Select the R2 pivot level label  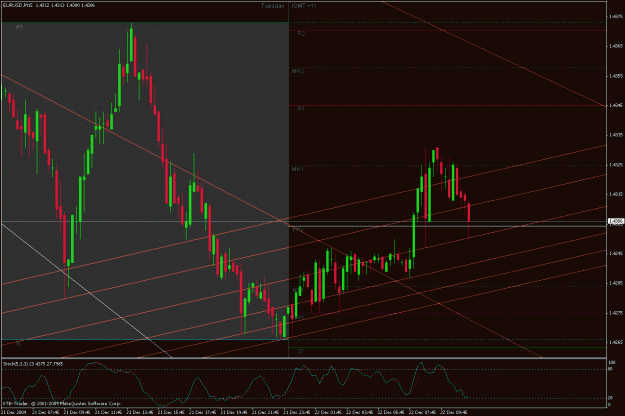pos(301,34)
